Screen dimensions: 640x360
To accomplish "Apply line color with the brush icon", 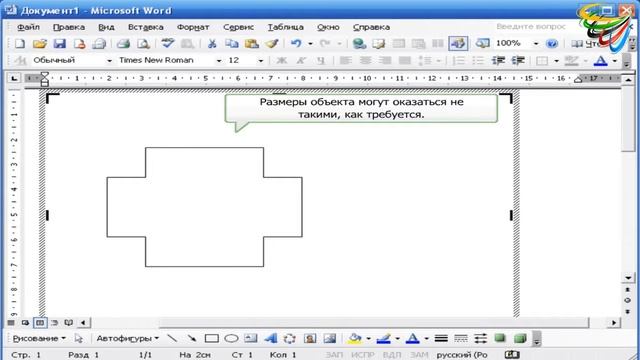I will click(x=384, y=338).
